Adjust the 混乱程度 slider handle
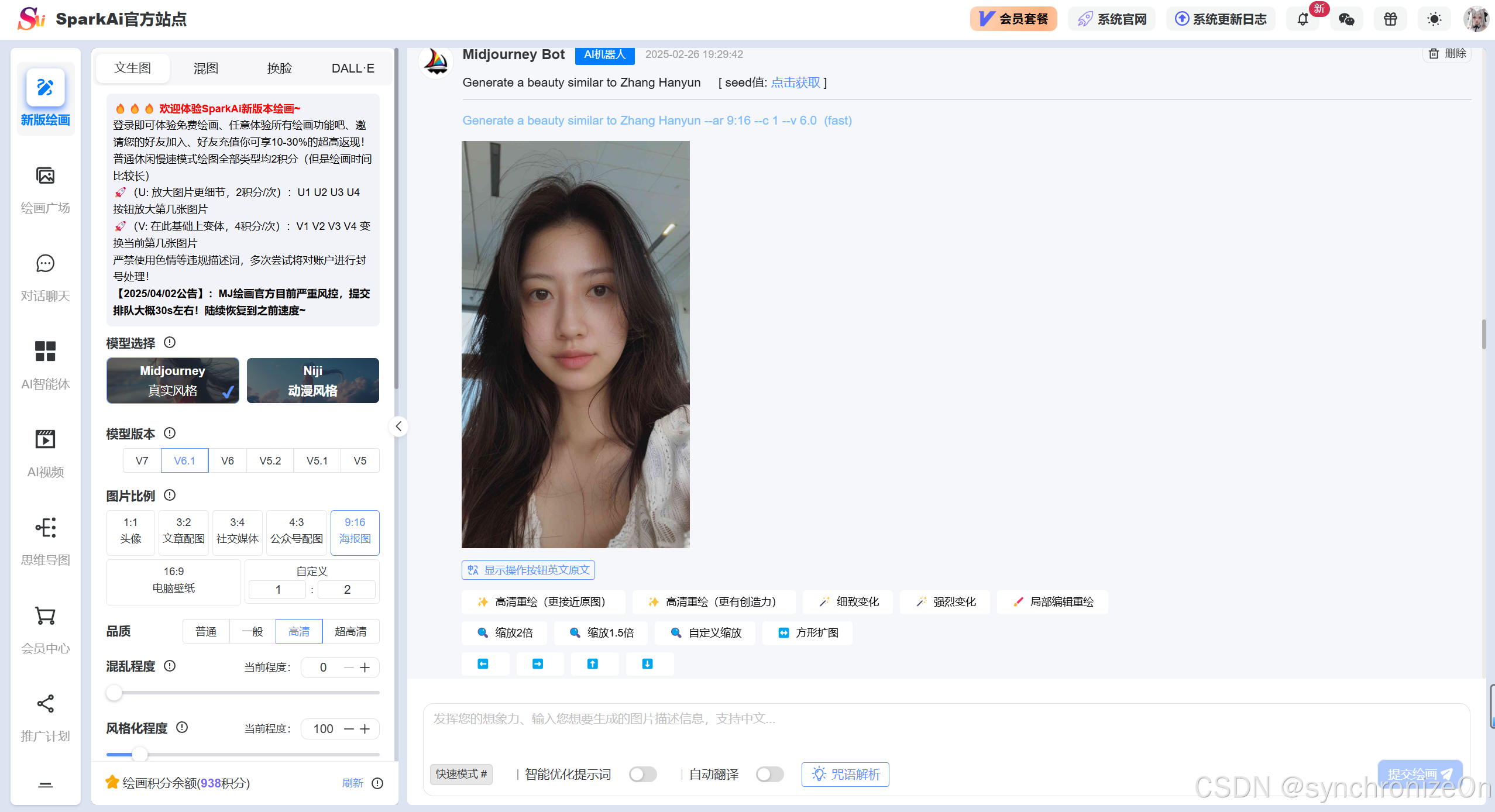The width and height of the screenshot is (1495, 812). (114, 693)
